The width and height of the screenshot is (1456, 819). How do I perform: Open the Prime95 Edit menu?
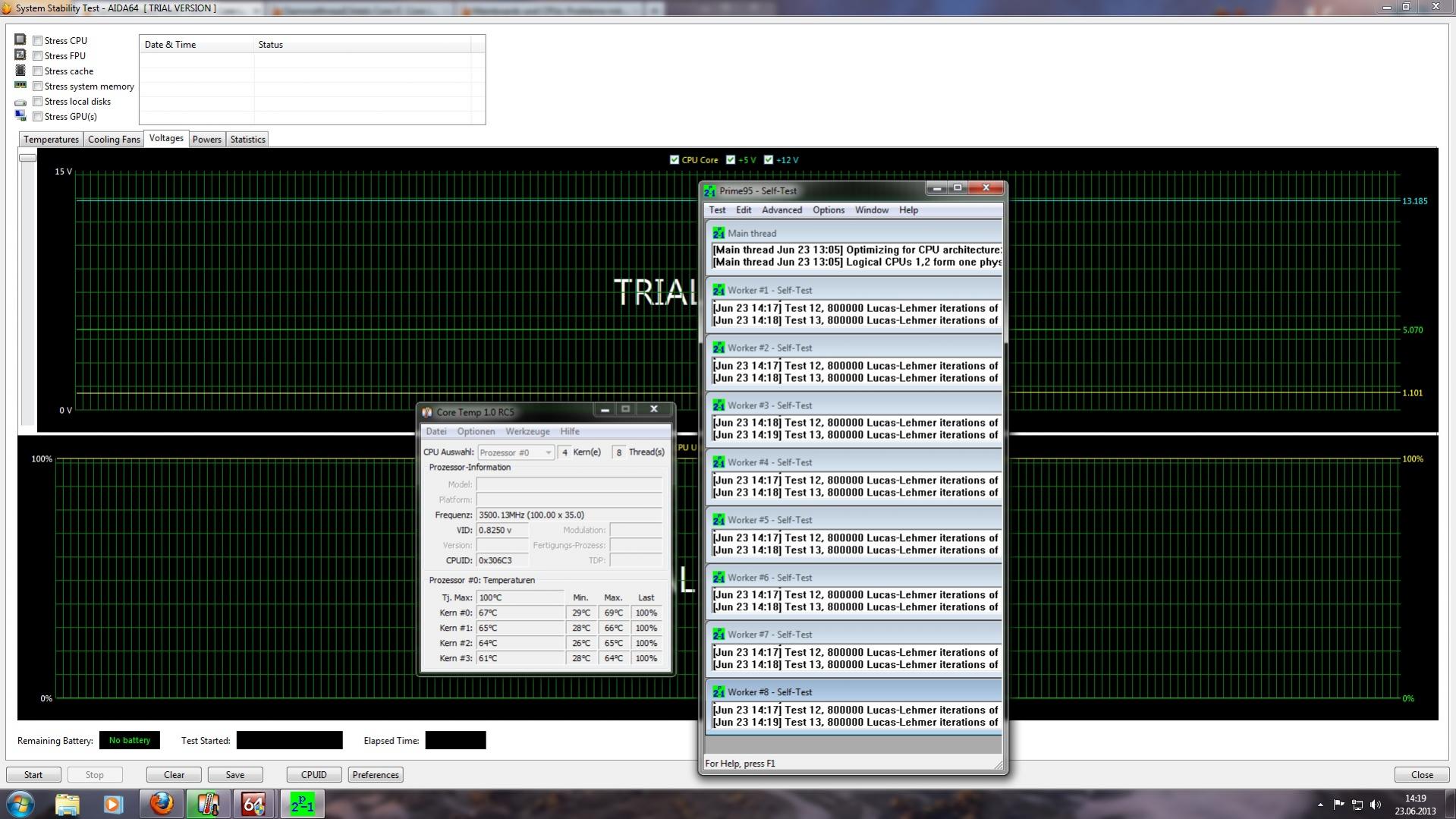coord(744,210)
